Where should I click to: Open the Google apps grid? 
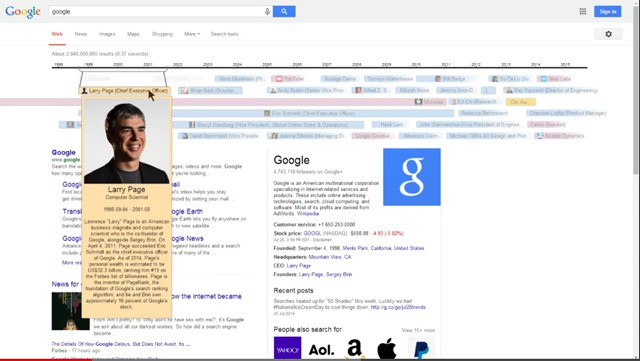(583, 11)
